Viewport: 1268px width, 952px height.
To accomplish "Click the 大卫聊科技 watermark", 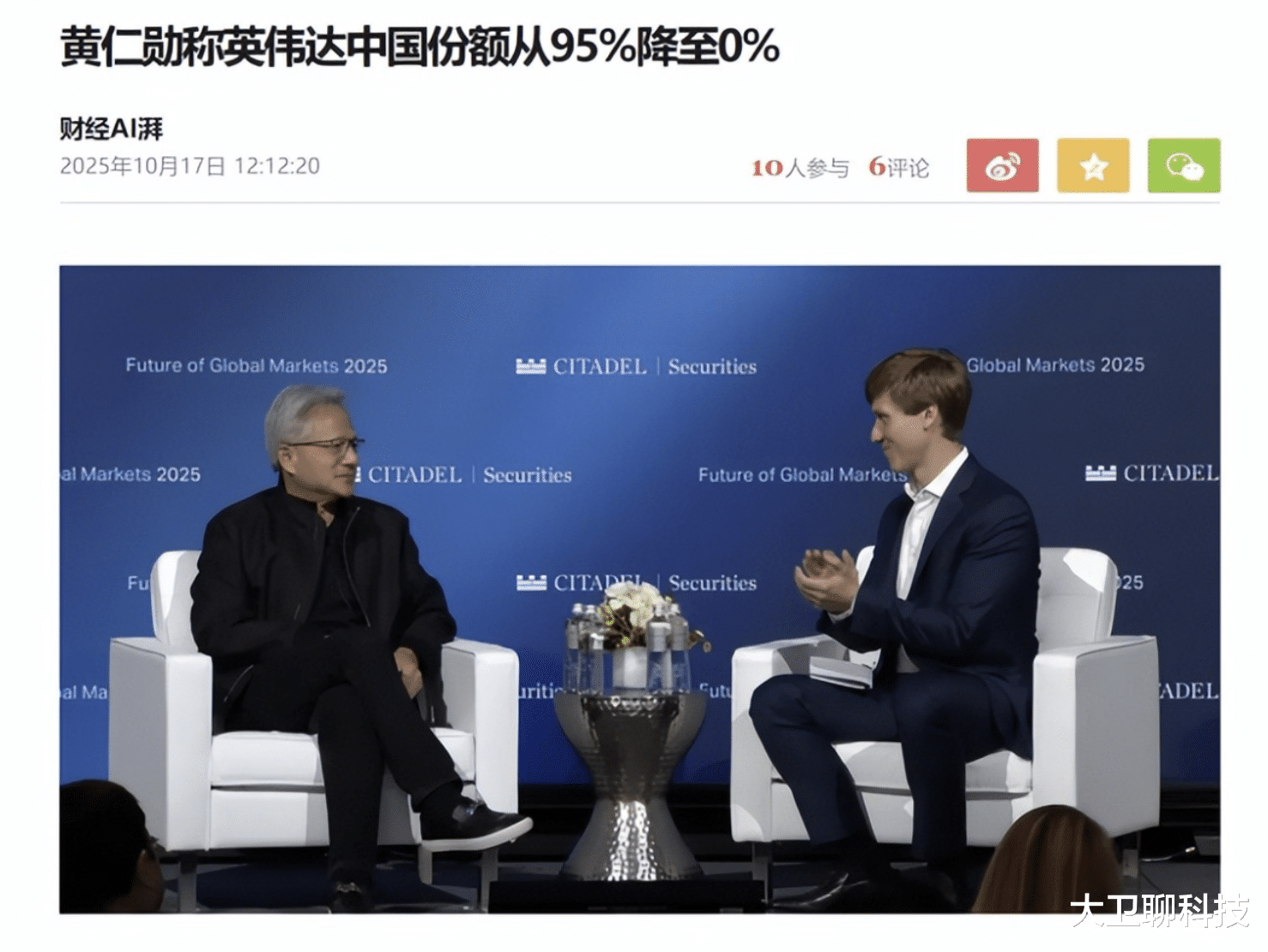I will pyautogui.click(x=1160, y=912).
